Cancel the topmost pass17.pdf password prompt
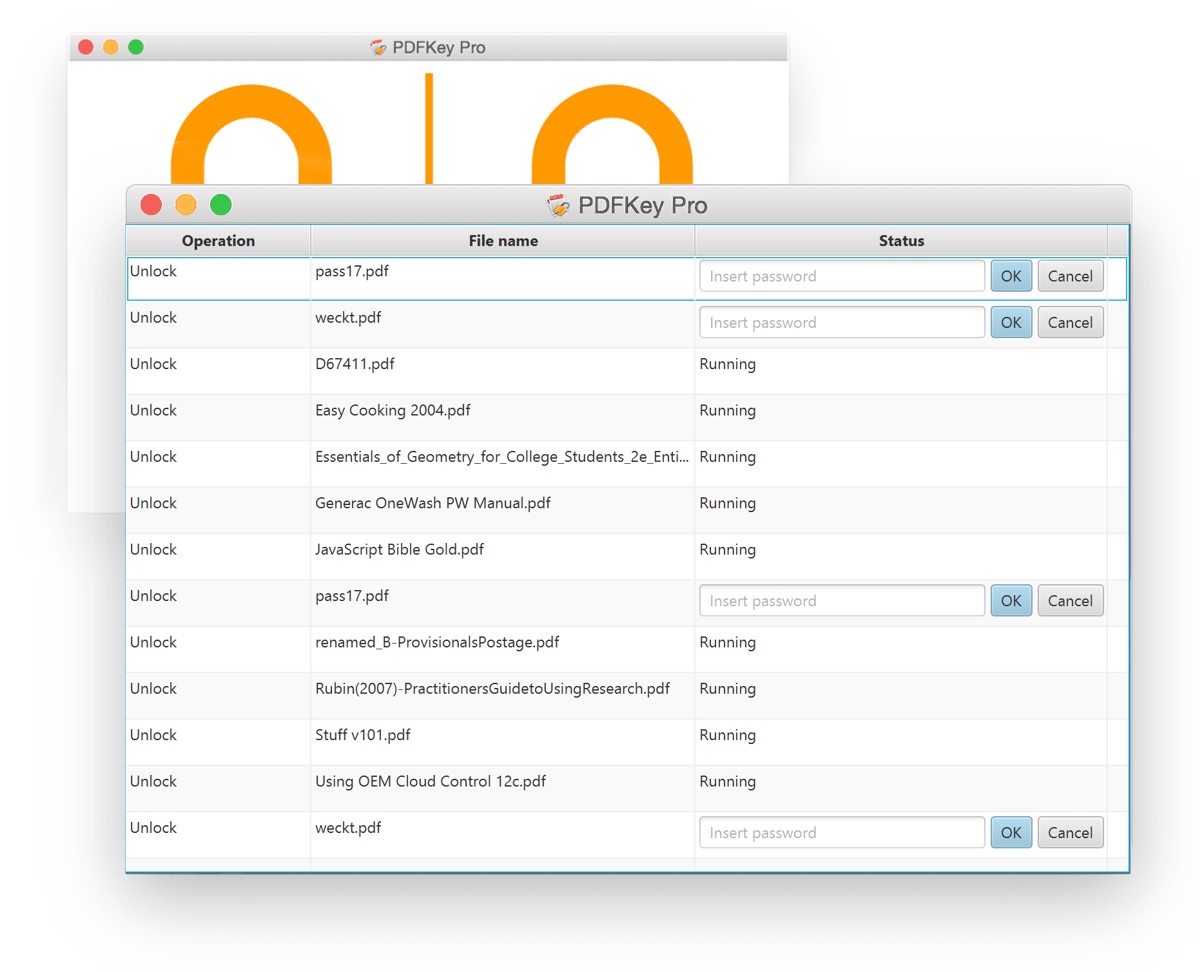This screenshot has height=972, width=1200. [x=1070, y=277]
